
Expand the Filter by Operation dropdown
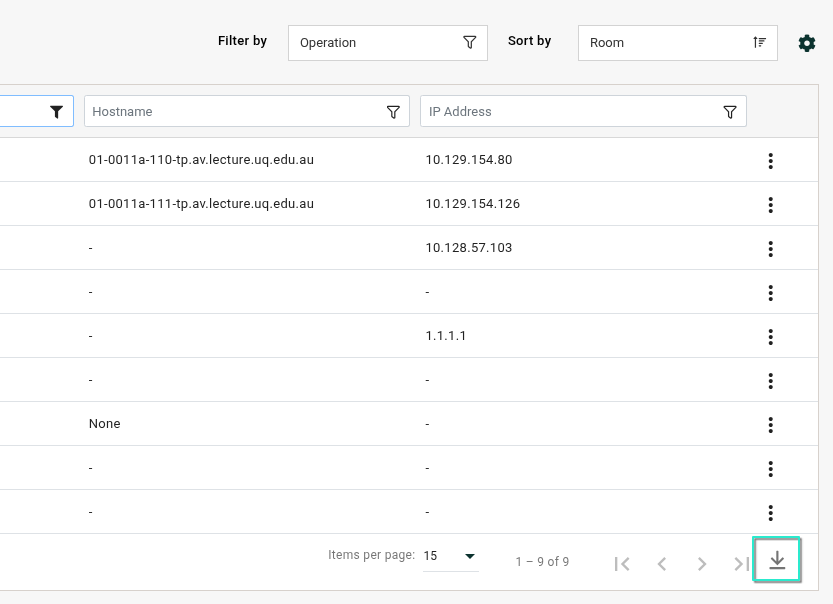[x=388, y=42]
